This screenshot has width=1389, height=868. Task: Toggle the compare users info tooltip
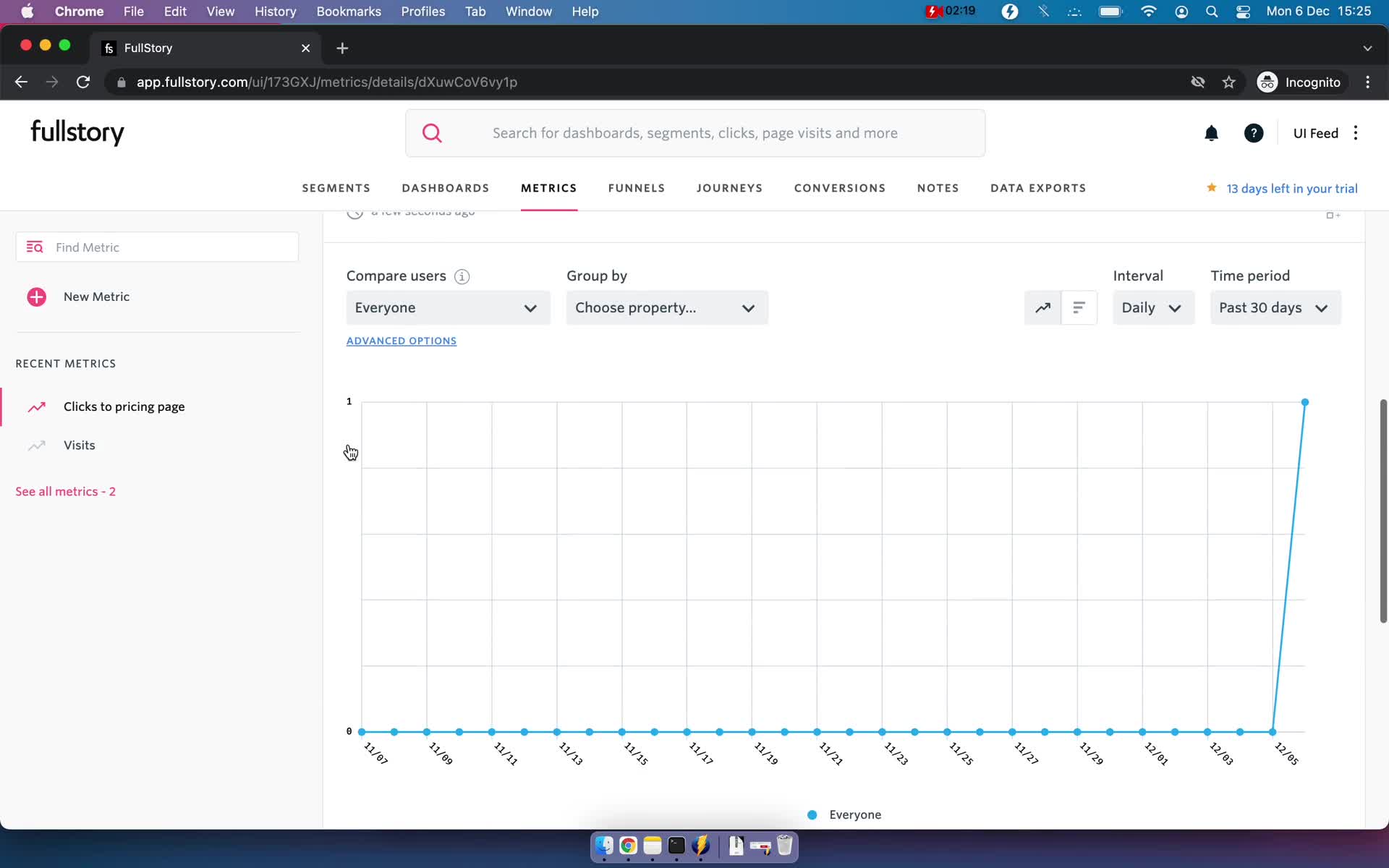pos(461,276)
